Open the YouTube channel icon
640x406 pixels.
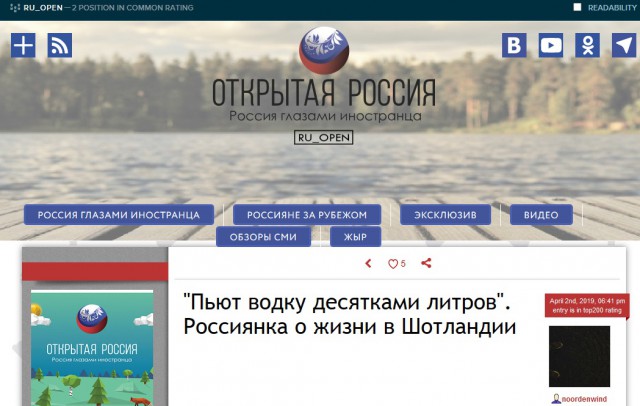pos(551,45)
